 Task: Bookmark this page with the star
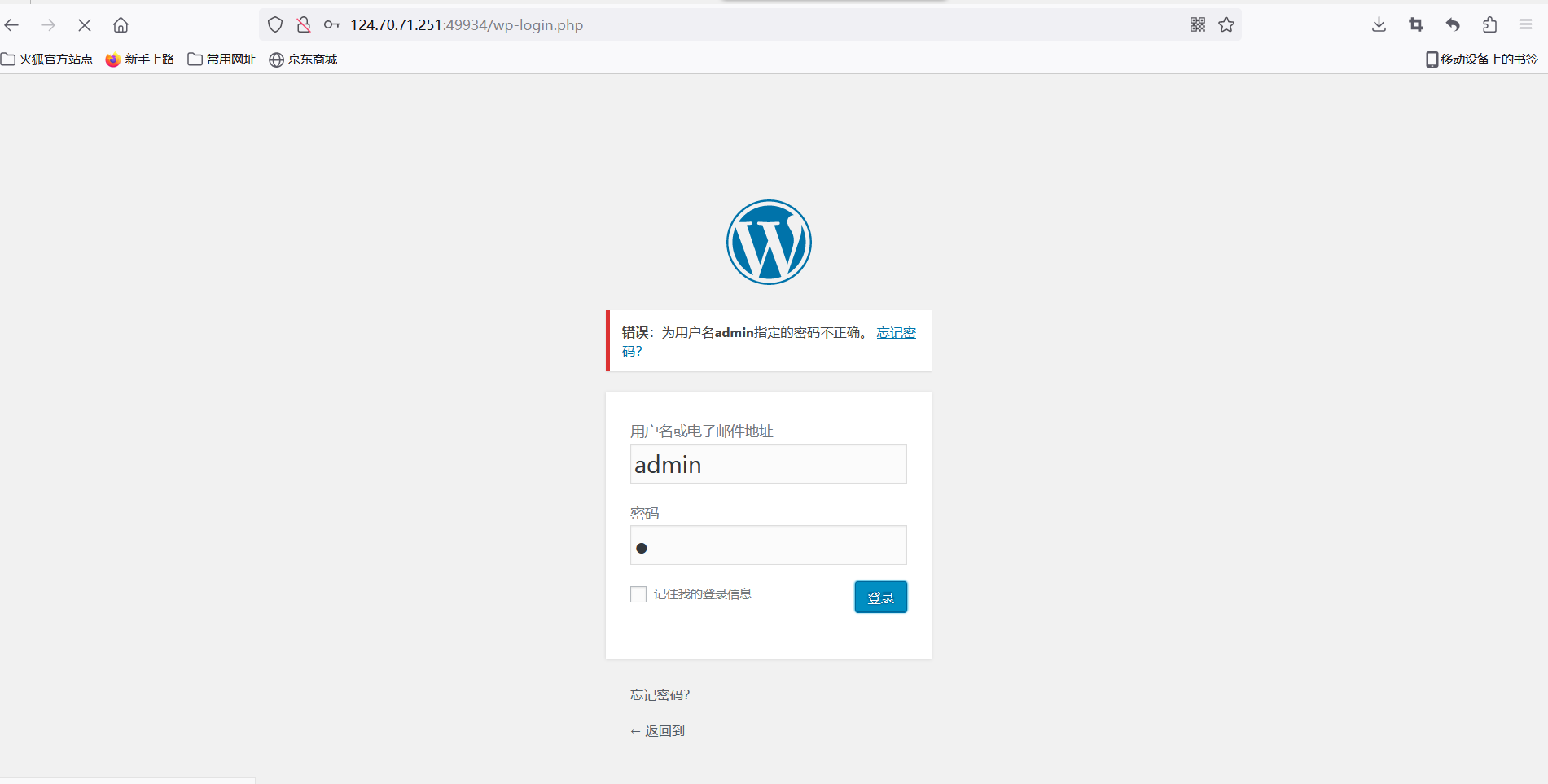pyautogui.click(x=1226, y=24)
